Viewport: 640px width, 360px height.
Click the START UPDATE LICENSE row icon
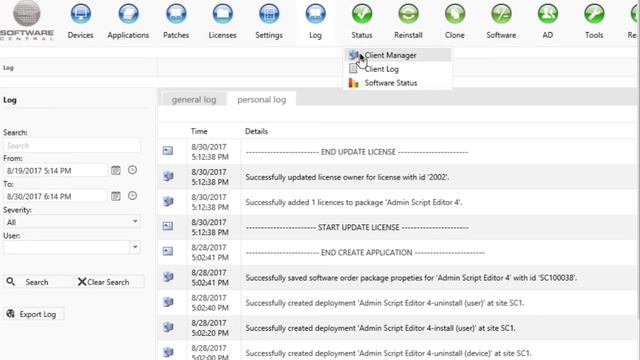coord(168,226)
